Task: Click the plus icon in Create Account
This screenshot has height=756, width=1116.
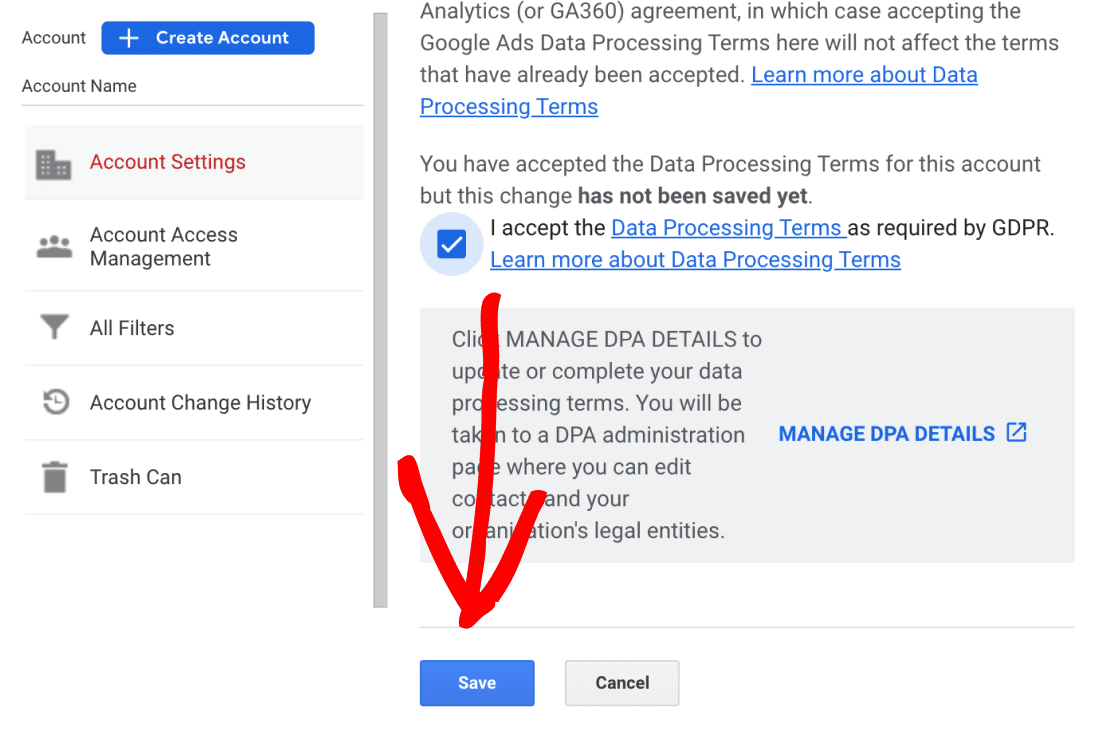Action: tap(128, 38)
